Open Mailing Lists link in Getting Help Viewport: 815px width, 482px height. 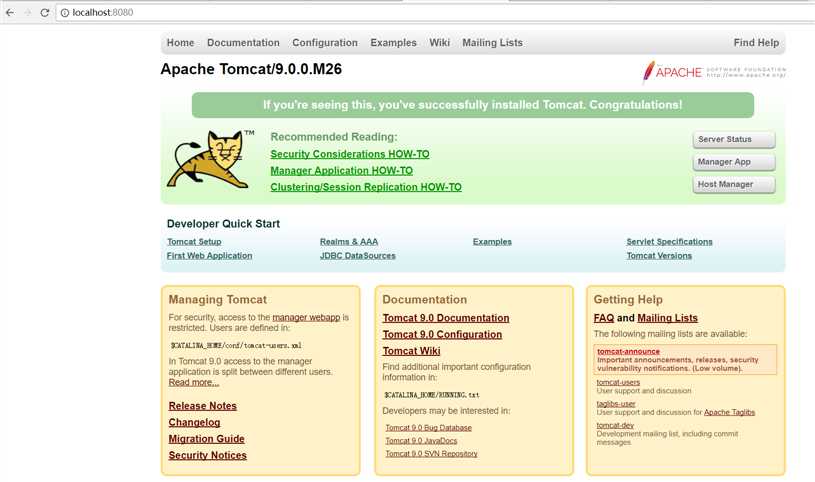pyautogui.click(x=667, y=318)
